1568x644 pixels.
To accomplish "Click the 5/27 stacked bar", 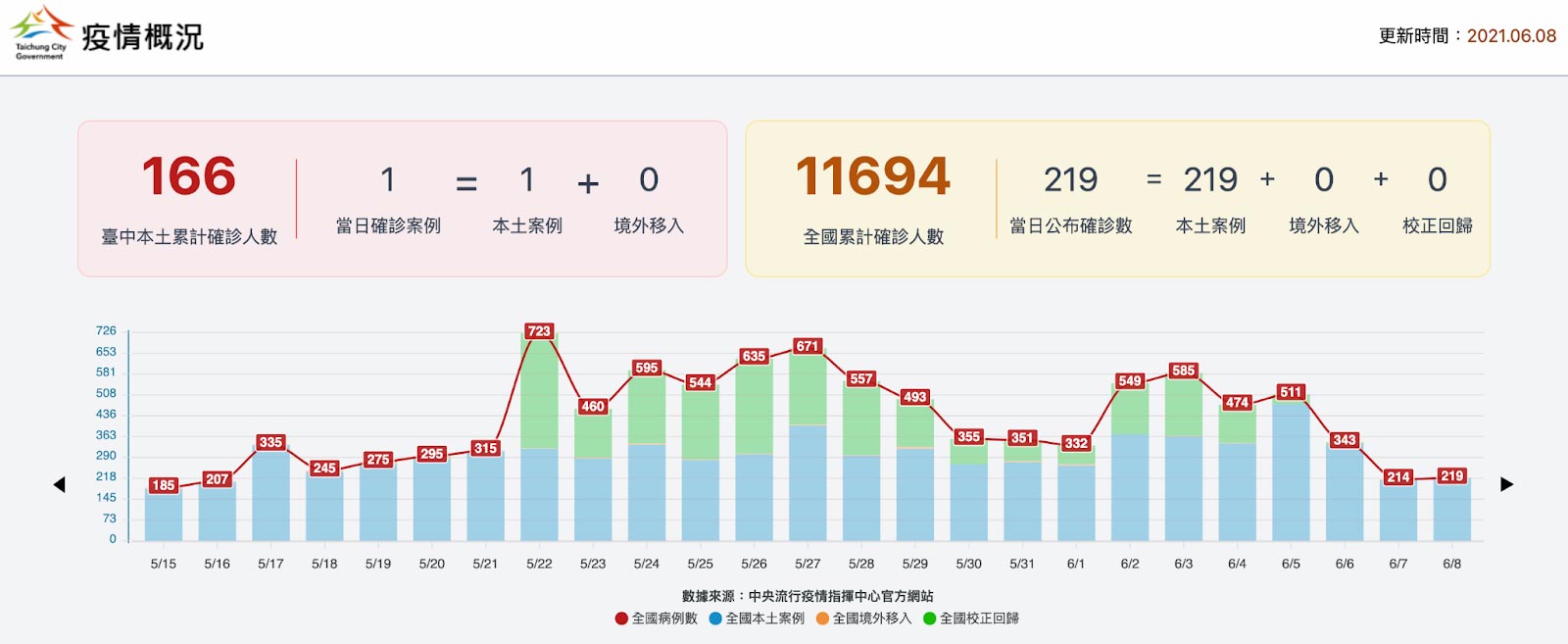I will point(808,443).
